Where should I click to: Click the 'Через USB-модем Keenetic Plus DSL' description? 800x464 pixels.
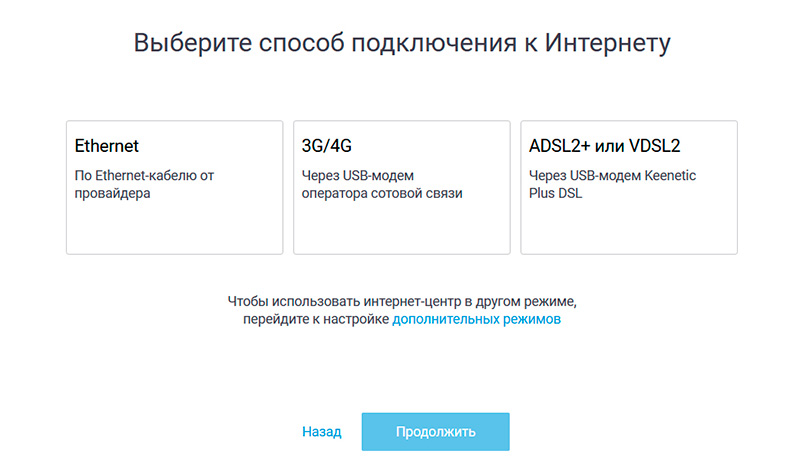(612, 184)
